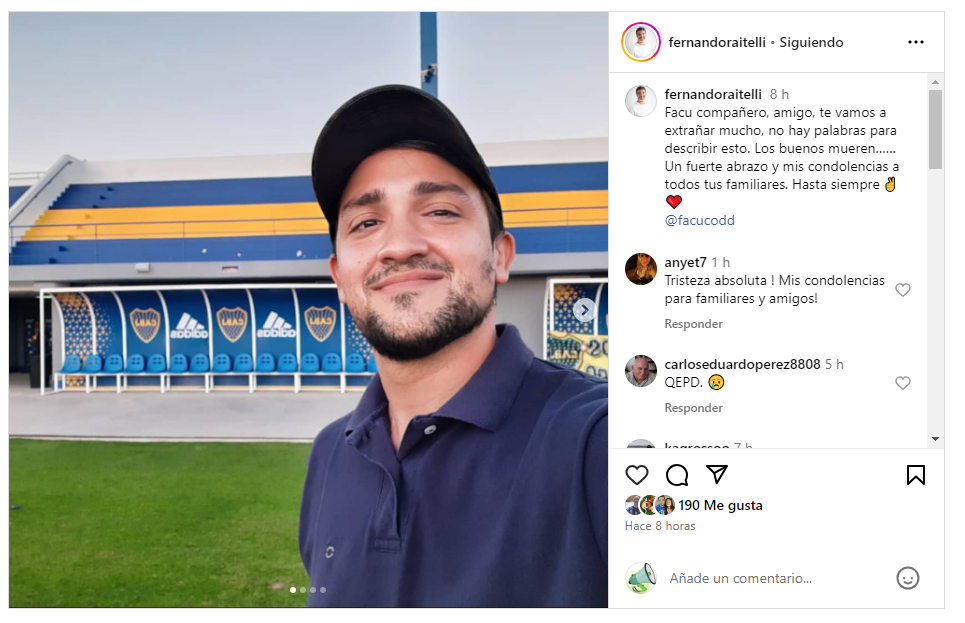Select the second carousel dot indicator
The image size is (965, 623).
pyautogui.click(x=303, y=590)
